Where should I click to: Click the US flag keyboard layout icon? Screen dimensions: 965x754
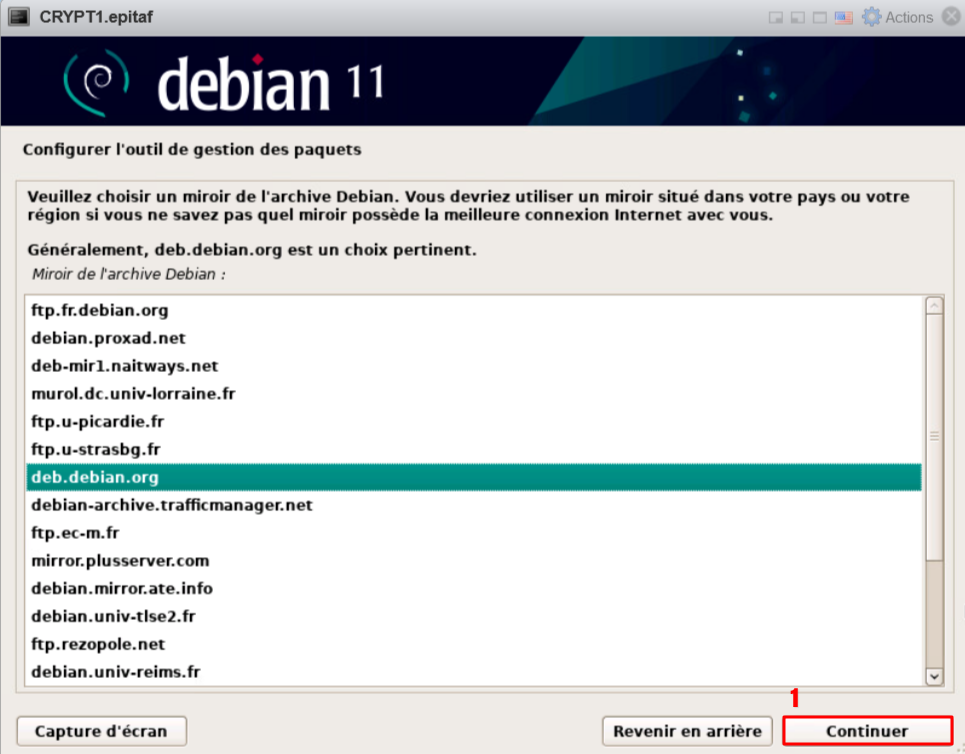(x=842, y=17)
